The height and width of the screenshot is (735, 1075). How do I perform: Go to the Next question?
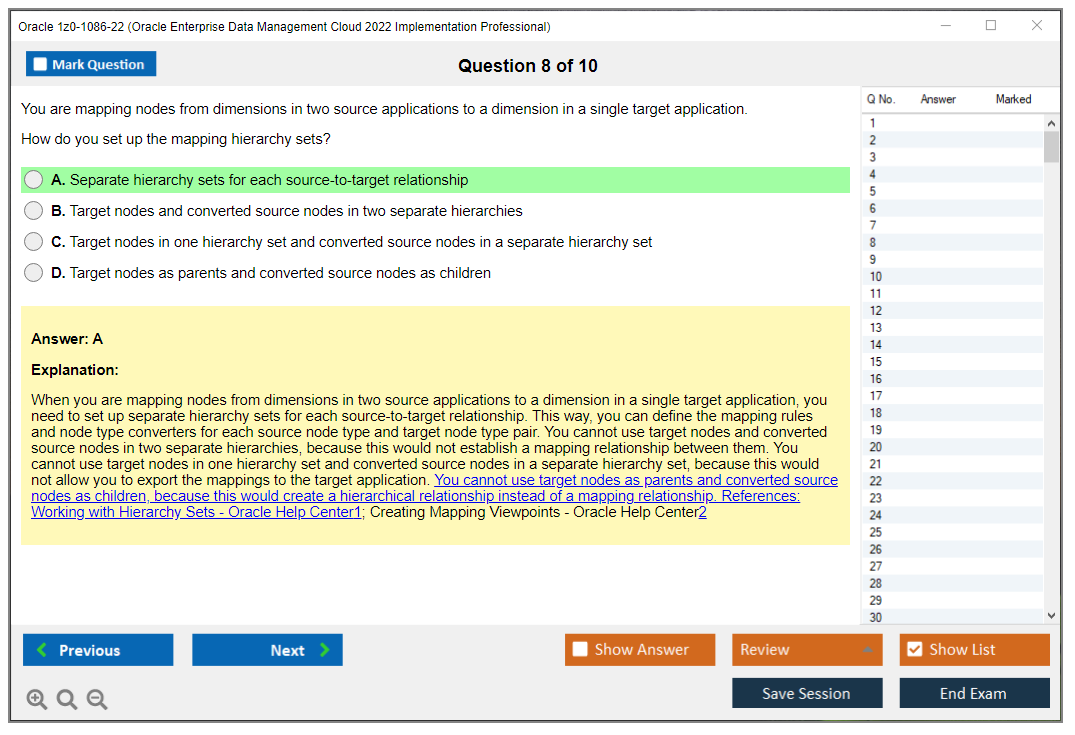click(x=267, y=650)
